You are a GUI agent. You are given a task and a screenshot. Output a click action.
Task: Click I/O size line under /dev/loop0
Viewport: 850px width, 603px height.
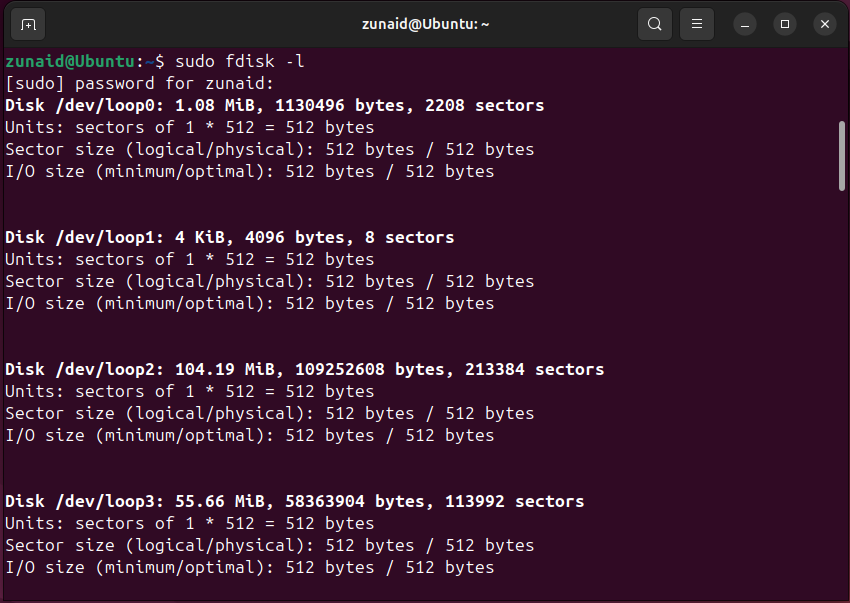tap(249, 171)
